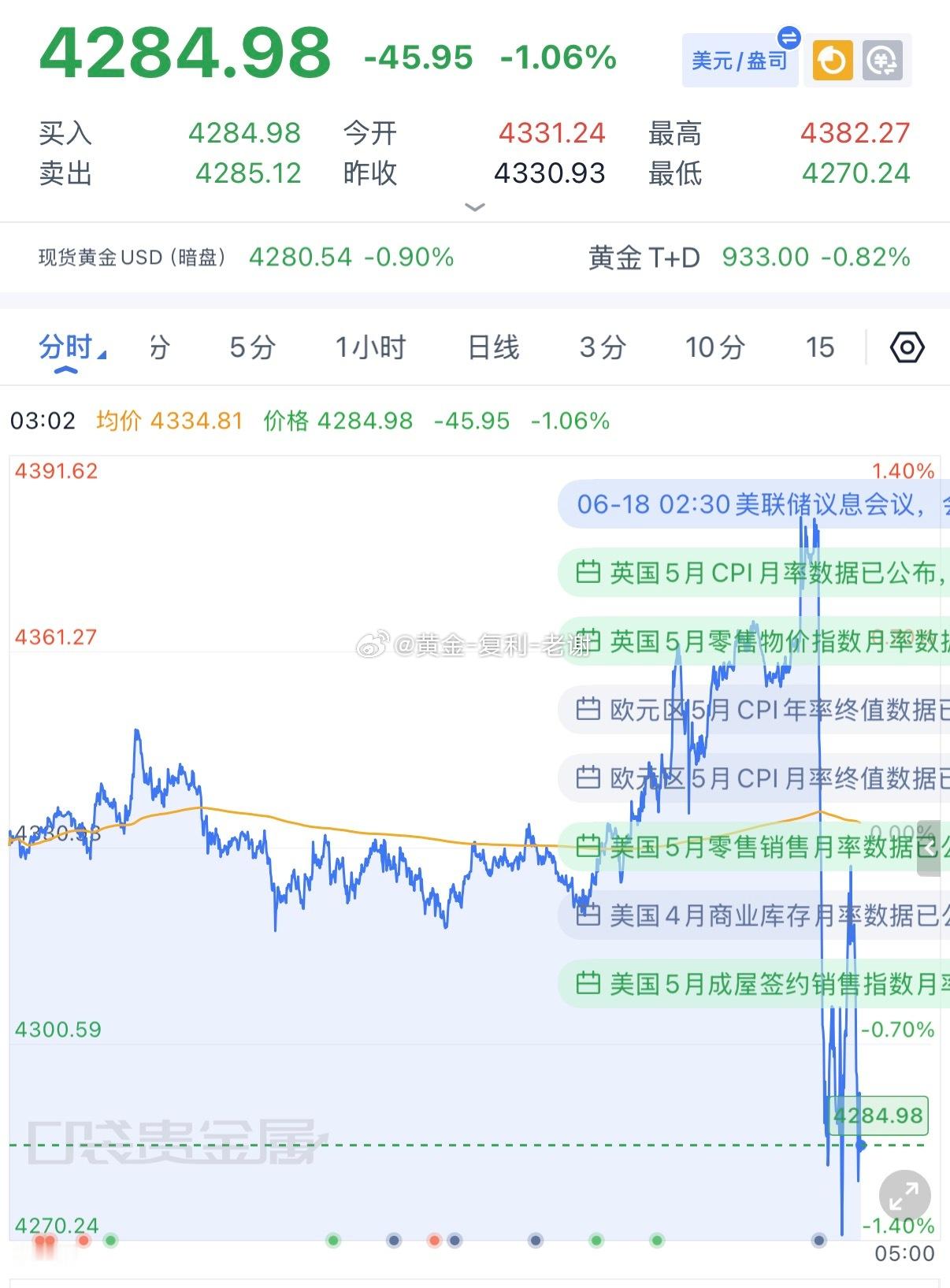Open the 美国5月零售销售月率 event bubble
This screenshot has width=950, height=1288.
click(x=754, y=847)
